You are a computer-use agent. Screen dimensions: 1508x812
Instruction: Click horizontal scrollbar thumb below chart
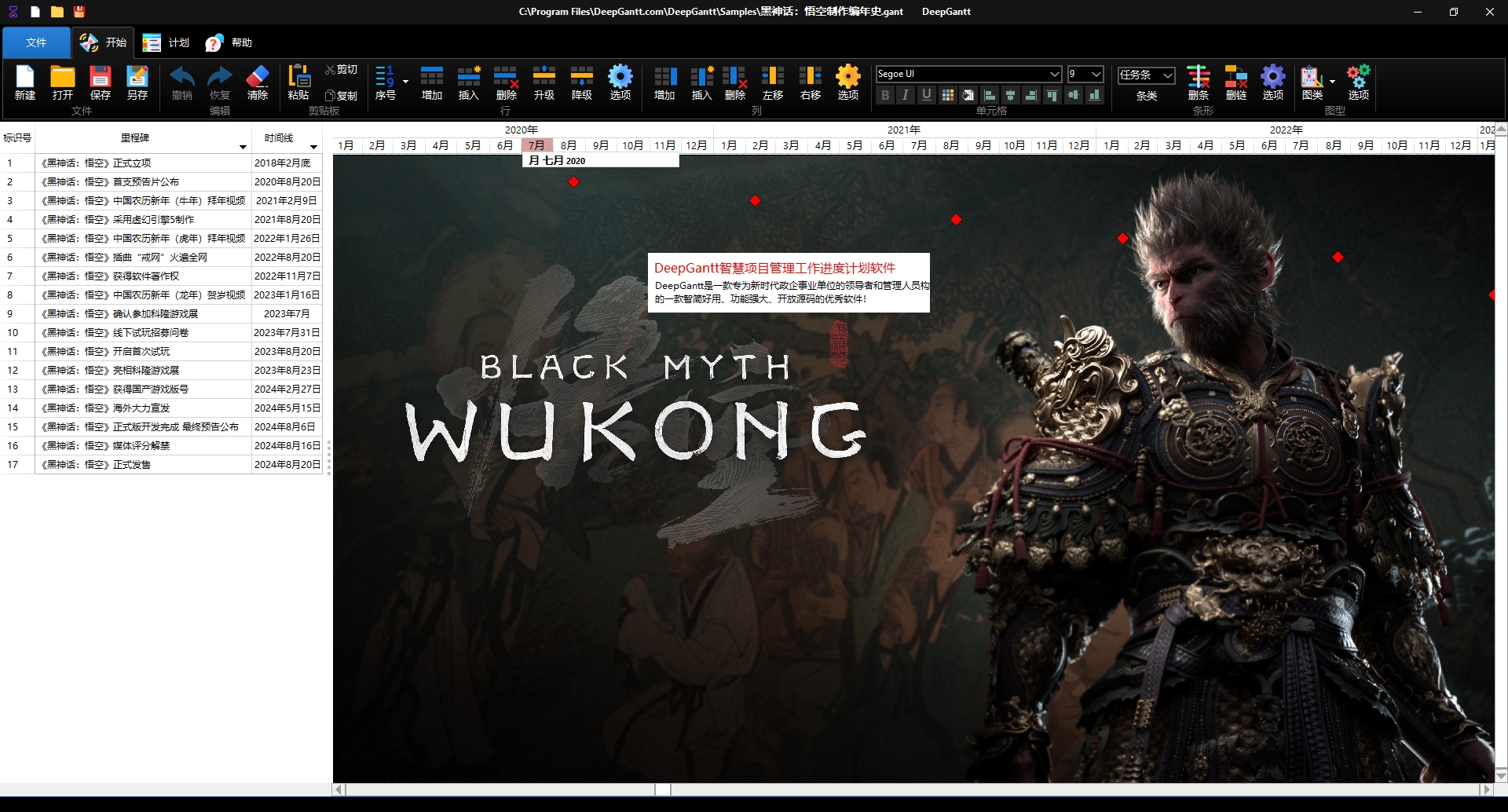pyautogui.click(x=663, y=789)
